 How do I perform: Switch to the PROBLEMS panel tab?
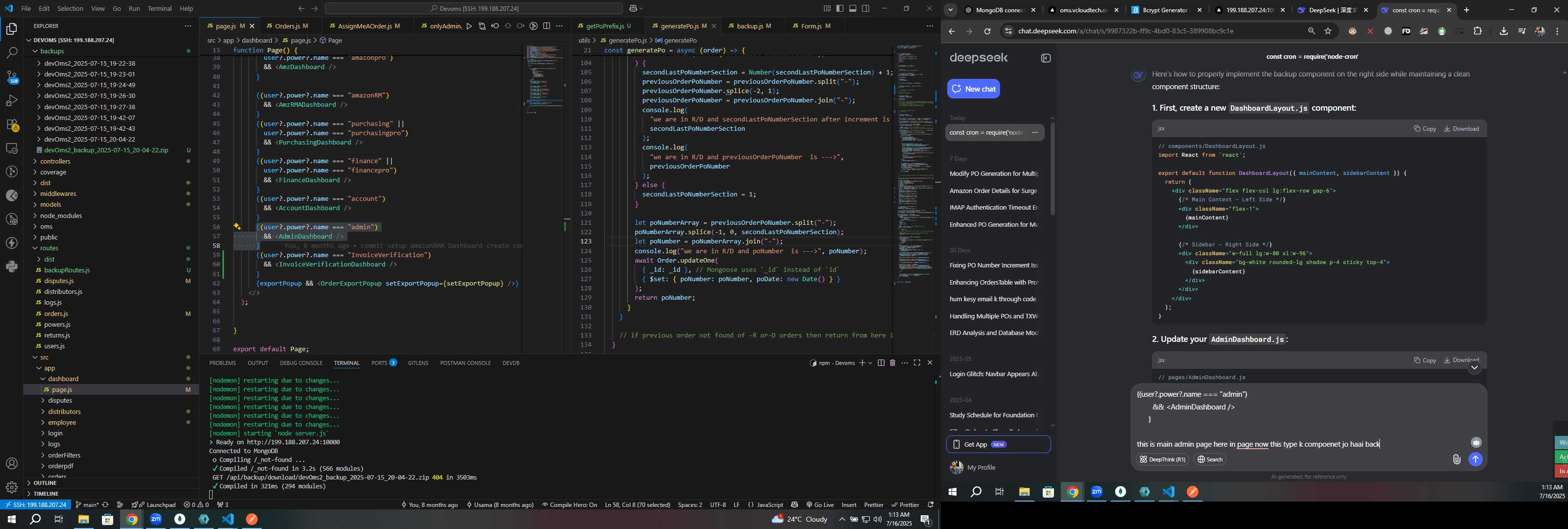222,363
